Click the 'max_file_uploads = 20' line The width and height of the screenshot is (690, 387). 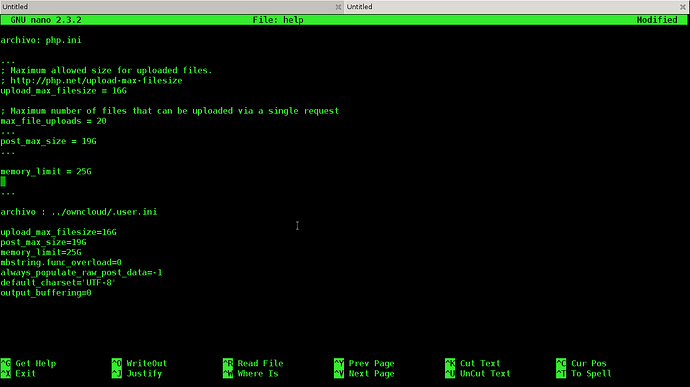[x=53, y=121]
